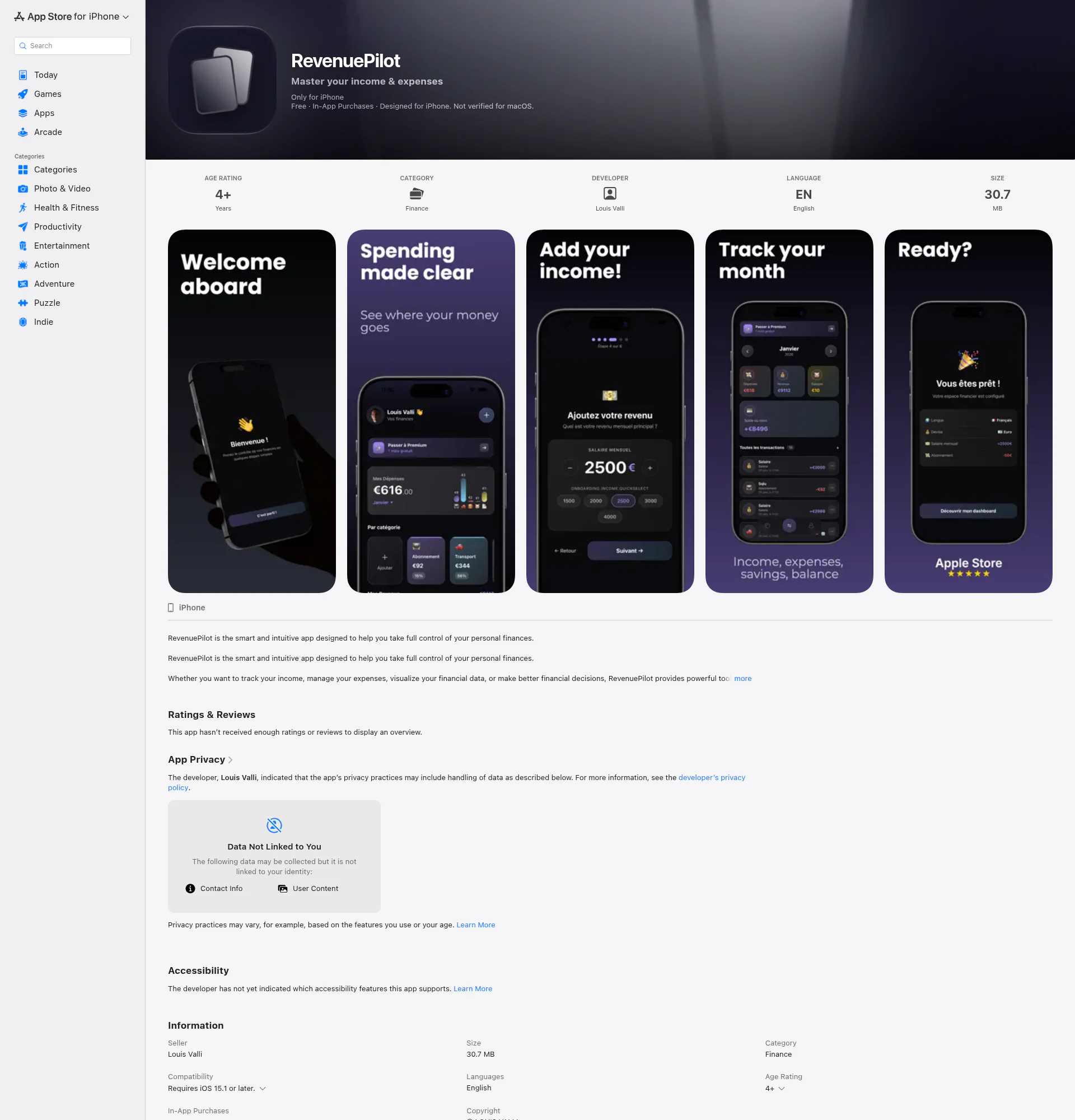Open the App Store for iPhone dropdown

72,17
